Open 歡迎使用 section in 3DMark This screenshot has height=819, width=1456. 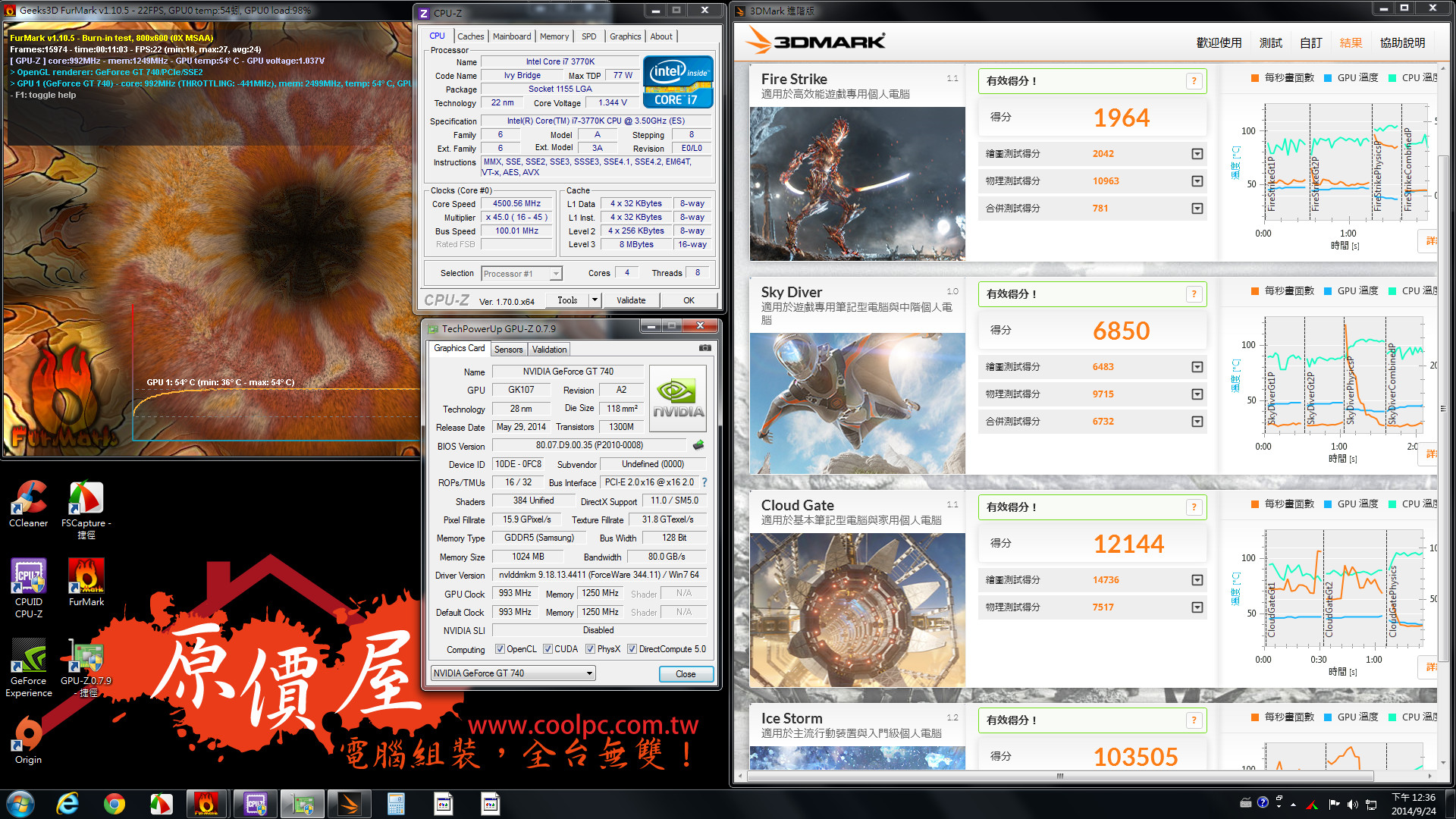1219,43
